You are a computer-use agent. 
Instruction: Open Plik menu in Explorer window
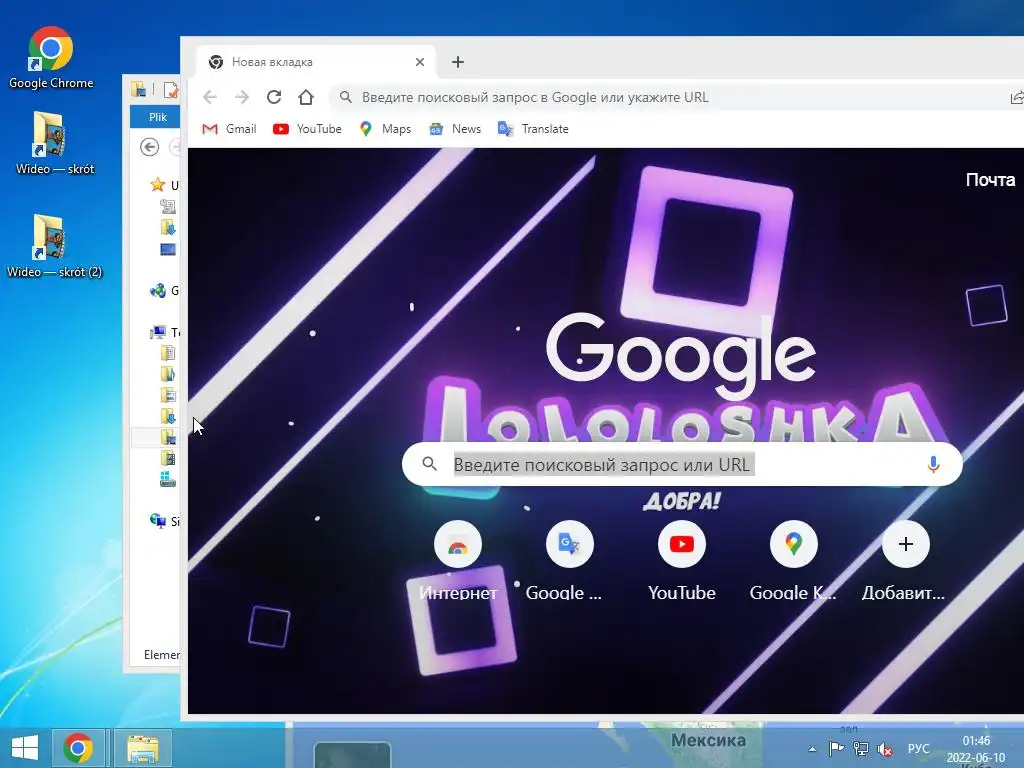[157, 118]
